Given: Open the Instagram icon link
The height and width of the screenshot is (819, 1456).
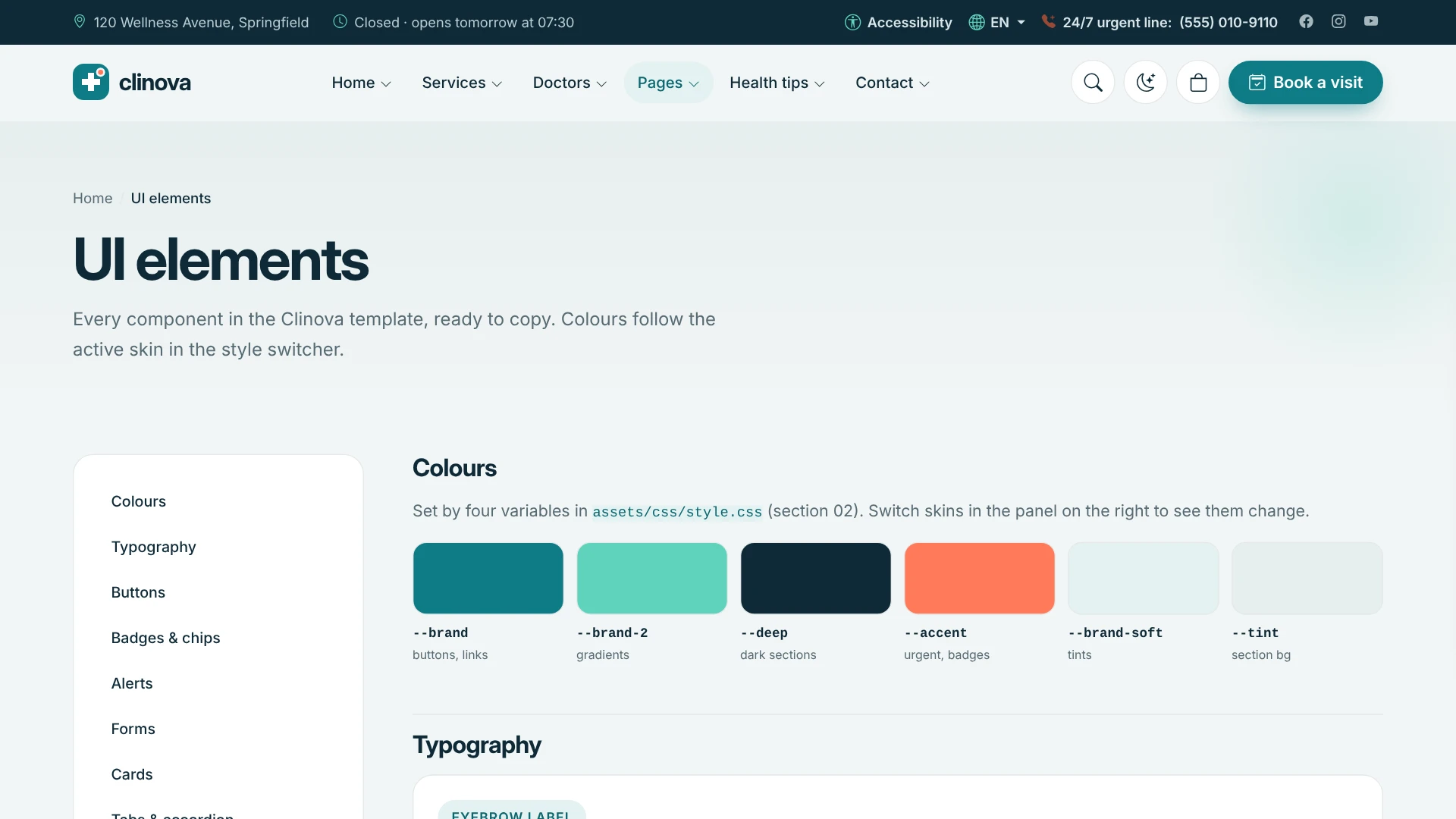Looking at the screenshot, I should pos(1338,21).
